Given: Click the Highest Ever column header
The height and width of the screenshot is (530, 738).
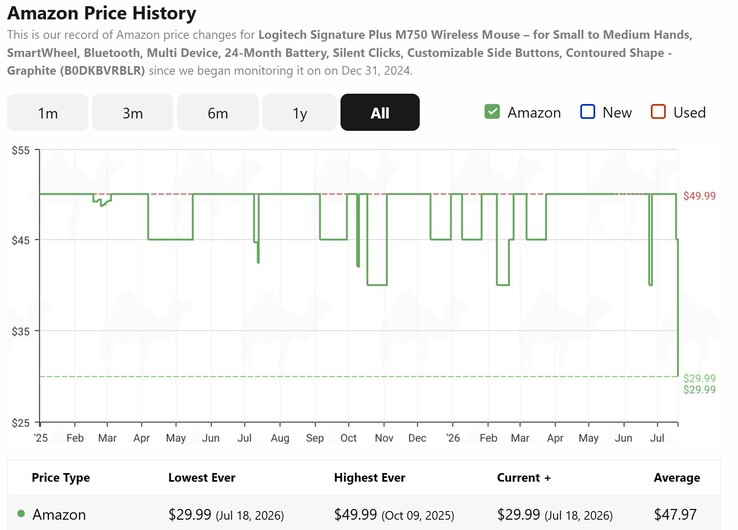Looking at the screenshot, I should (x=369, y=477).
